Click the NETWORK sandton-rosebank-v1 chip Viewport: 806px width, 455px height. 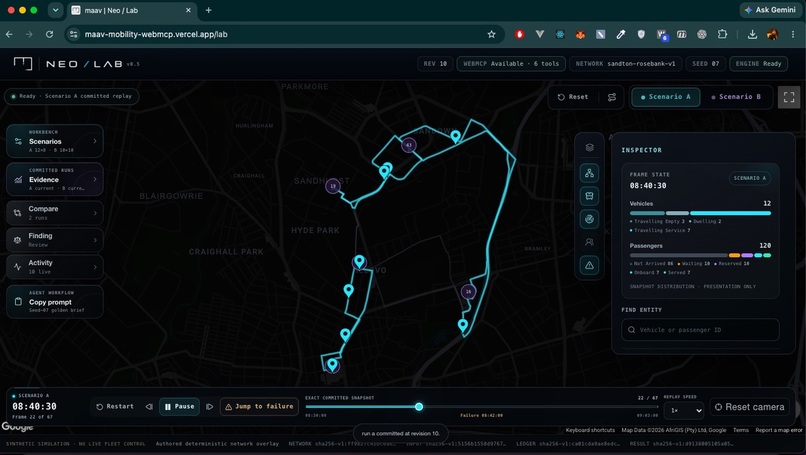(625, 64)
